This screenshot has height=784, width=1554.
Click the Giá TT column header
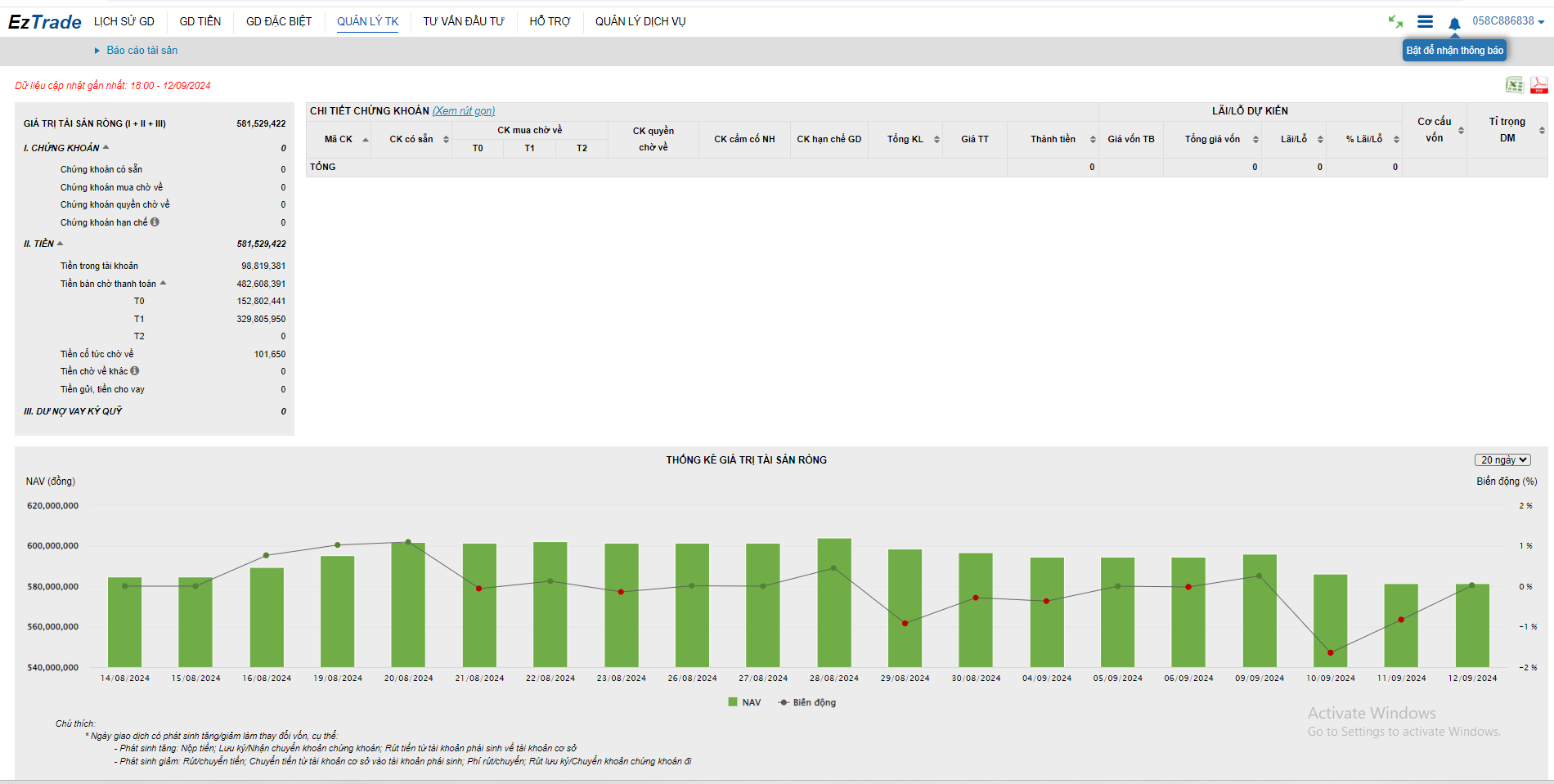point(975,139)
